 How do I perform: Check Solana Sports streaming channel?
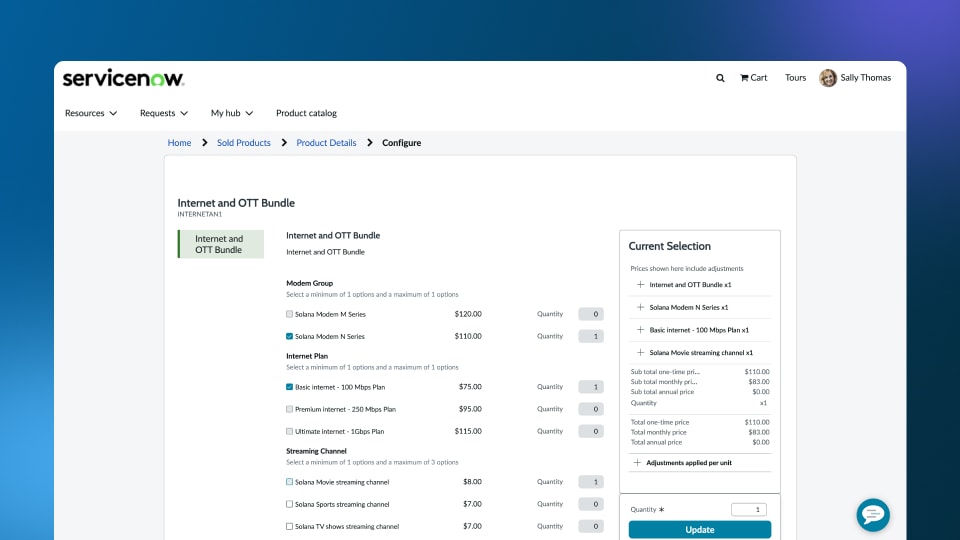click(290, 504)
